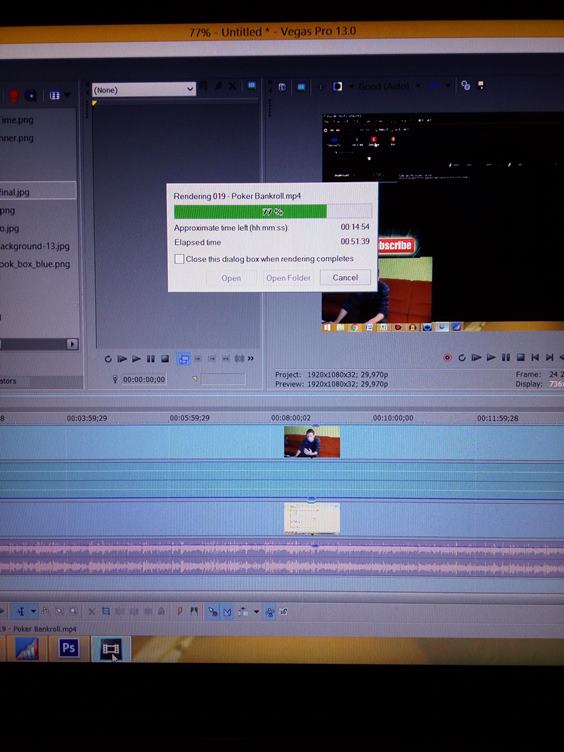
Task: Click Play in the trimmer transport
Action: (x=136, y=359)
